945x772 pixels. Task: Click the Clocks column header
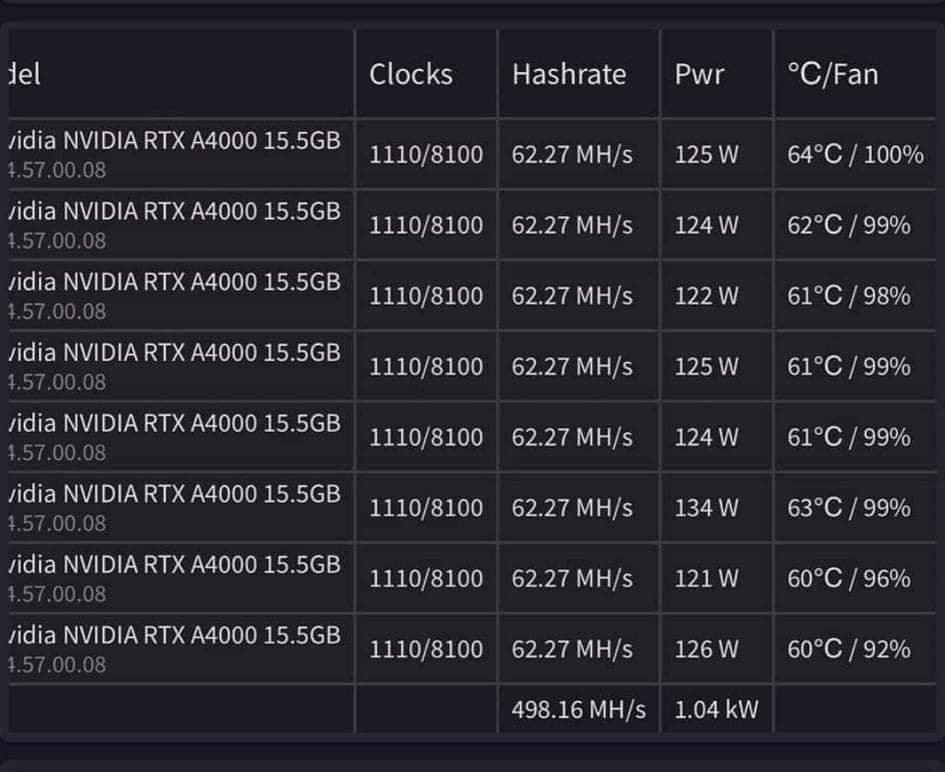410,75
